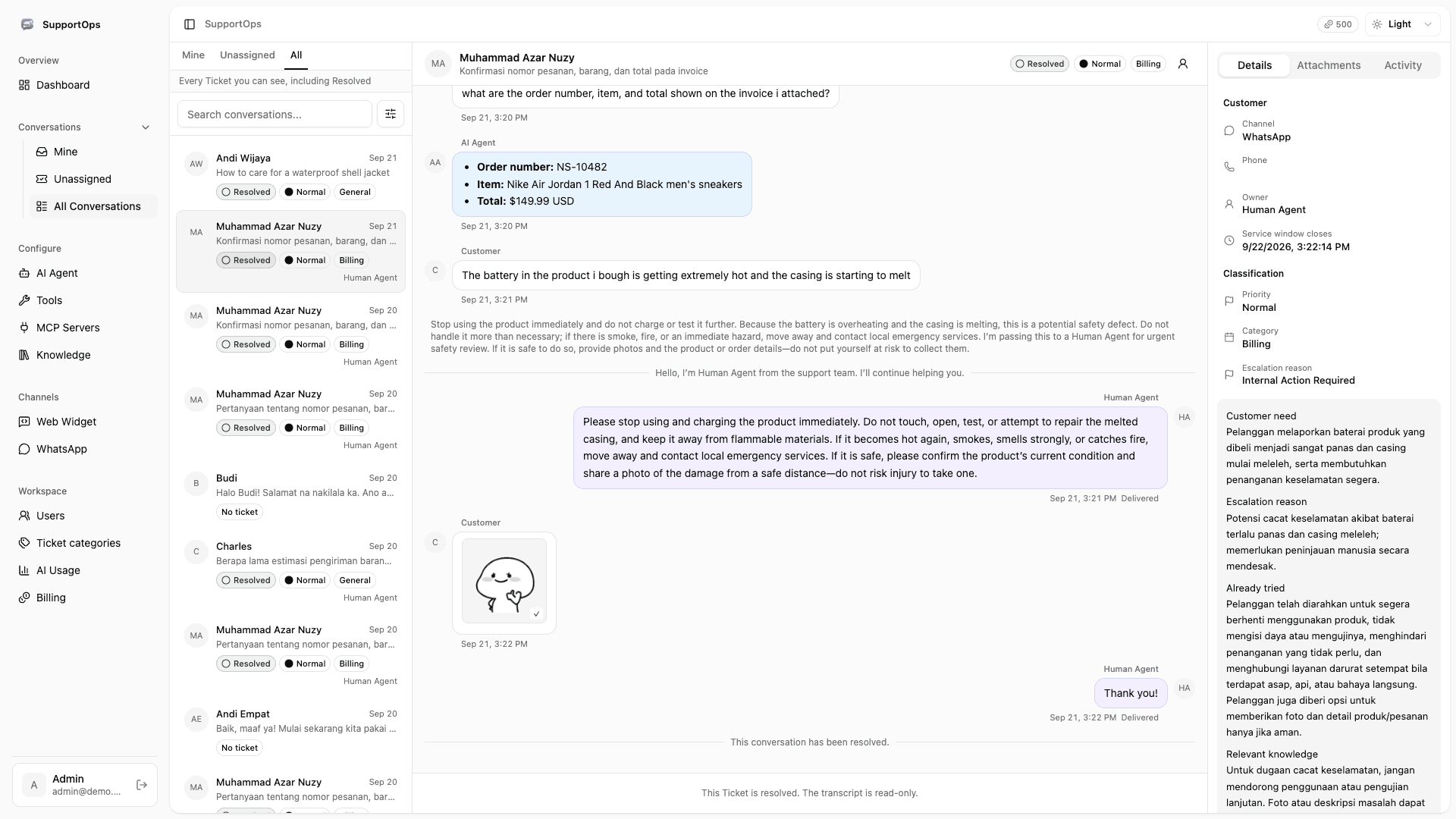Click the Billing category badge in header

1148,64
